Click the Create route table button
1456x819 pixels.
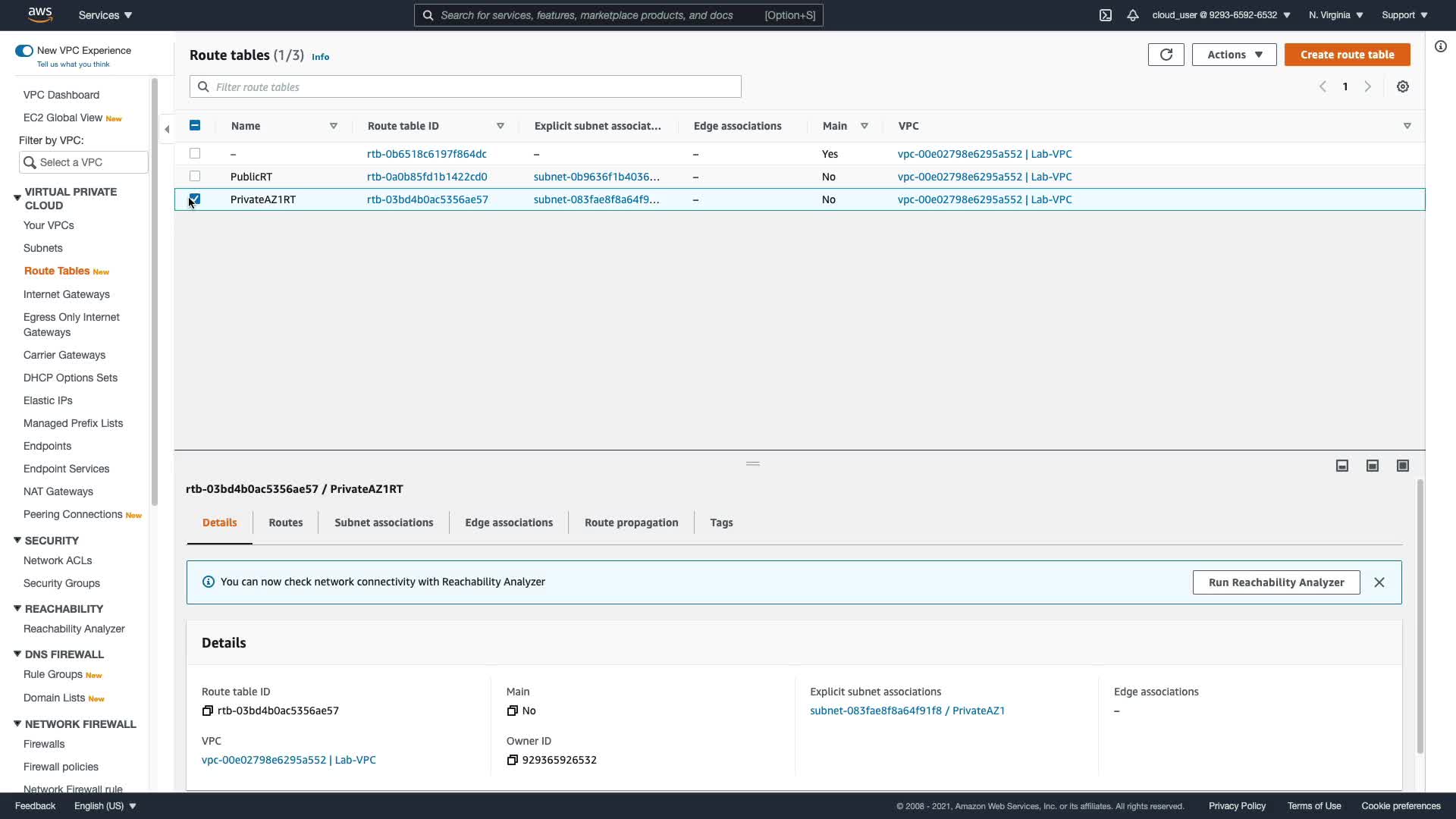1347,55
